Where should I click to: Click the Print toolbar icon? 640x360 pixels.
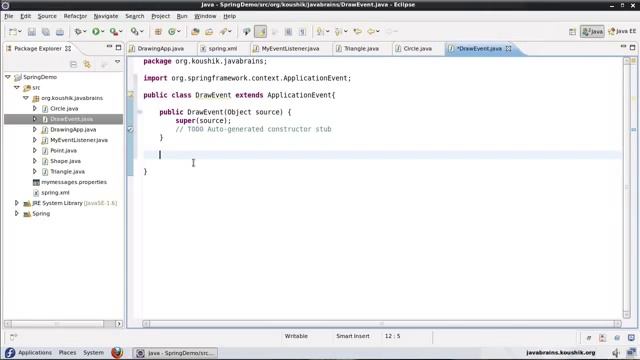pos(60,31)
